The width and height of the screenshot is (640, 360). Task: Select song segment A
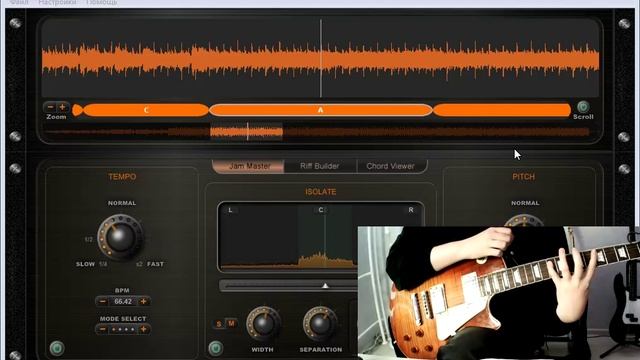click(x=320, y=110)
